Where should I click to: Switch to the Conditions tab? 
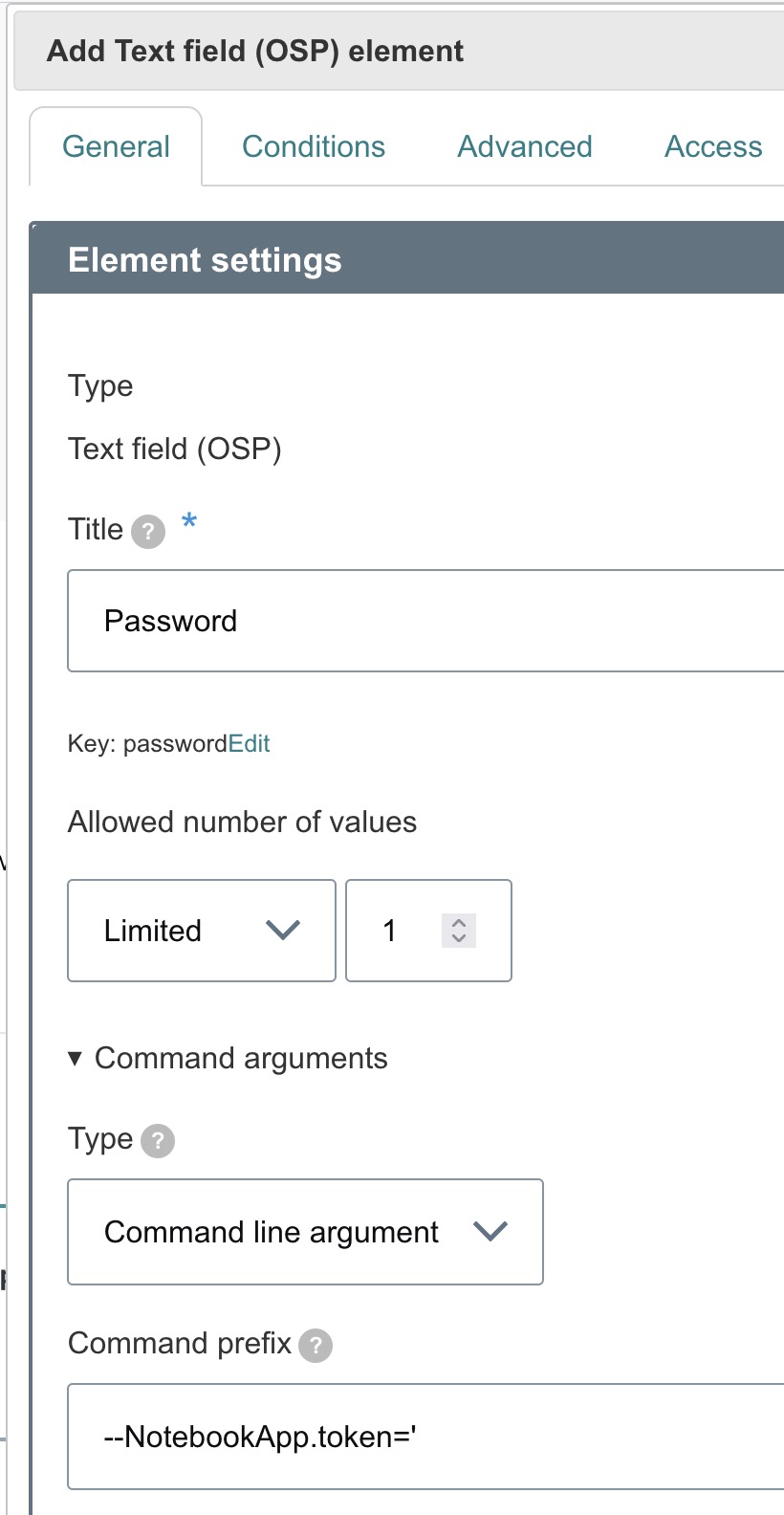(314, 146)
